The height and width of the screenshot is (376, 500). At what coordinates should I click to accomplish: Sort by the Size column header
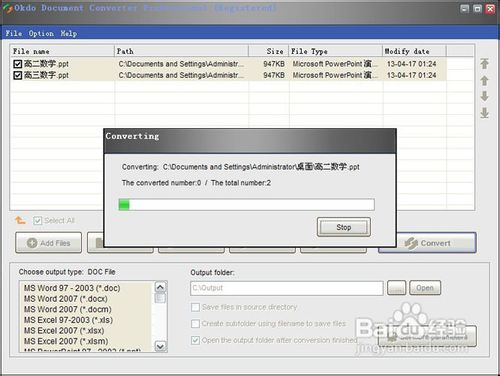coord(269,51)
